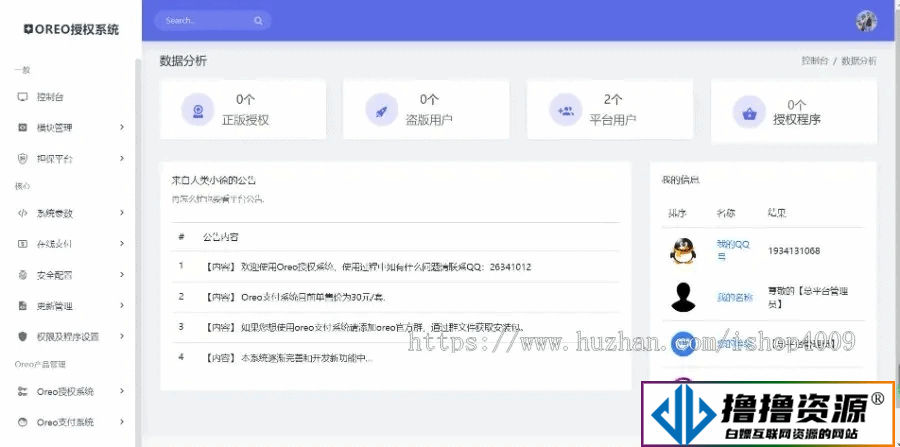This screenshot has width=900, height=447.
Task: Open the 权限及程序设置 menu label
Action: point(68,337)
